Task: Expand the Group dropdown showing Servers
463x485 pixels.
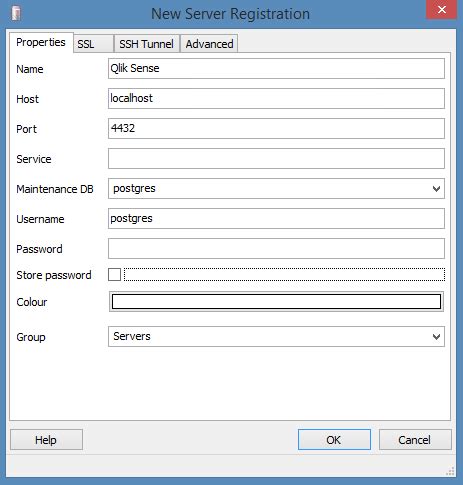Action: click(436, 337)
